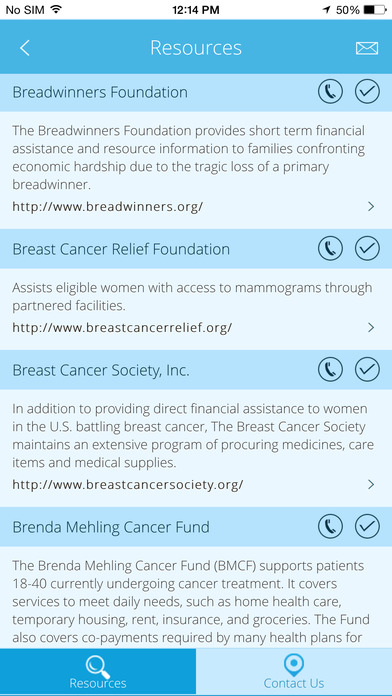Open chevron next to breadwinners.org link
Image resolution: width=392 pixels, height=696 pixels.
[371, 206]
